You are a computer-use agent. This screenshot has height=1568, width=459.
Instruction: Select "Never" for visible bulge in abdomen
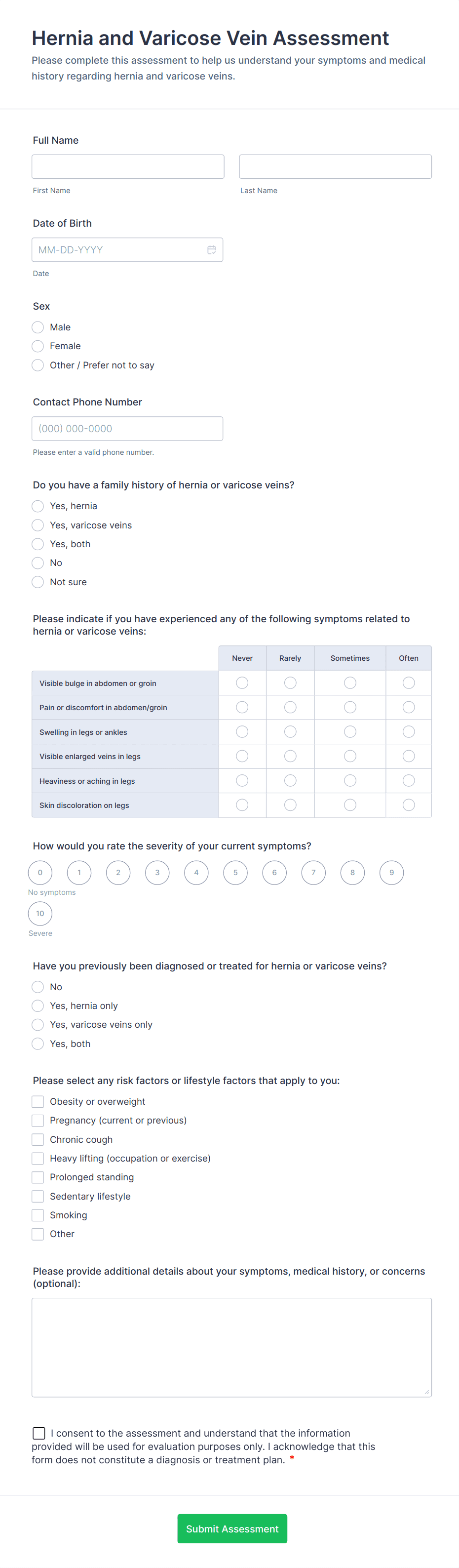[x=242, y=683]
